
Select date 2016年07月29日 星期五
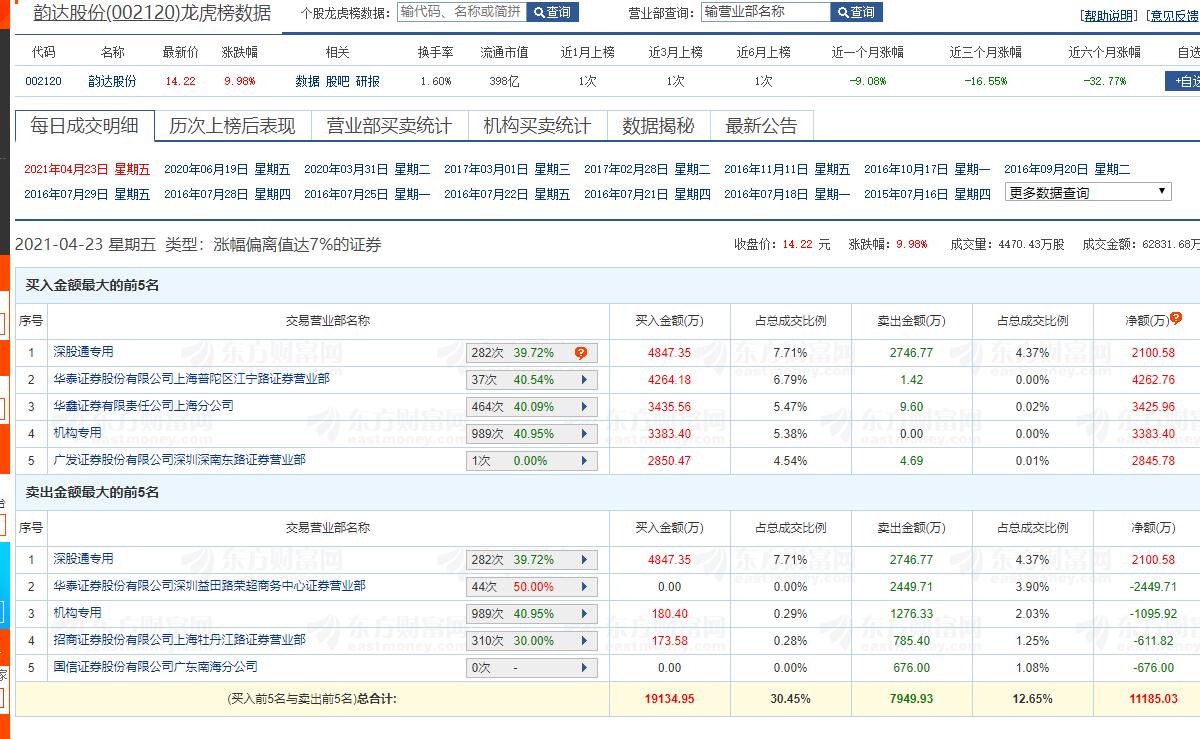click(x=87, y=194)
